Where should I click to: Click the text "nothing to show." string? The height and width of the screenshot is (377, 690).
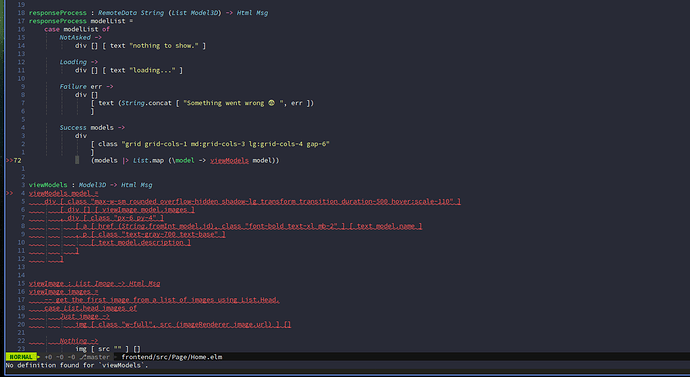[164, 45]
